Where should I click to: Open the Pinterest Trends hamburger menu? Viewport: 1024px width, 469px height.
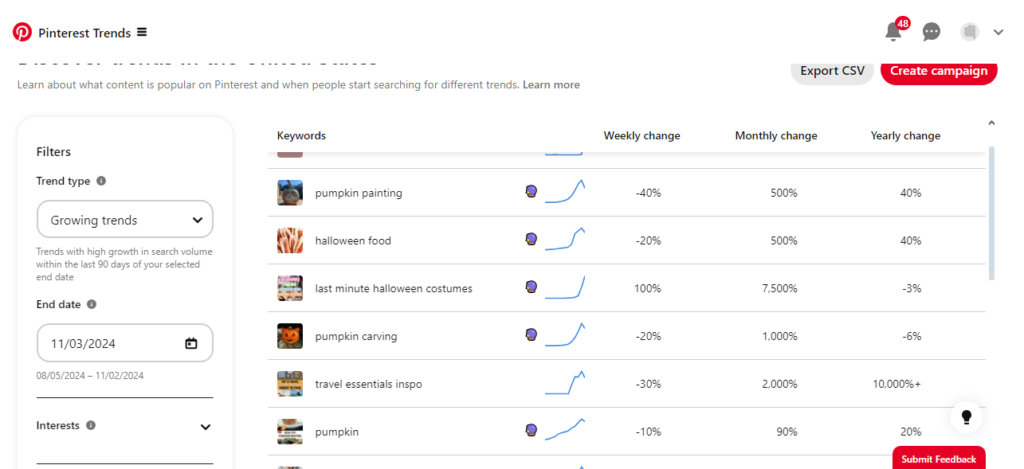[x=142, y=32]
